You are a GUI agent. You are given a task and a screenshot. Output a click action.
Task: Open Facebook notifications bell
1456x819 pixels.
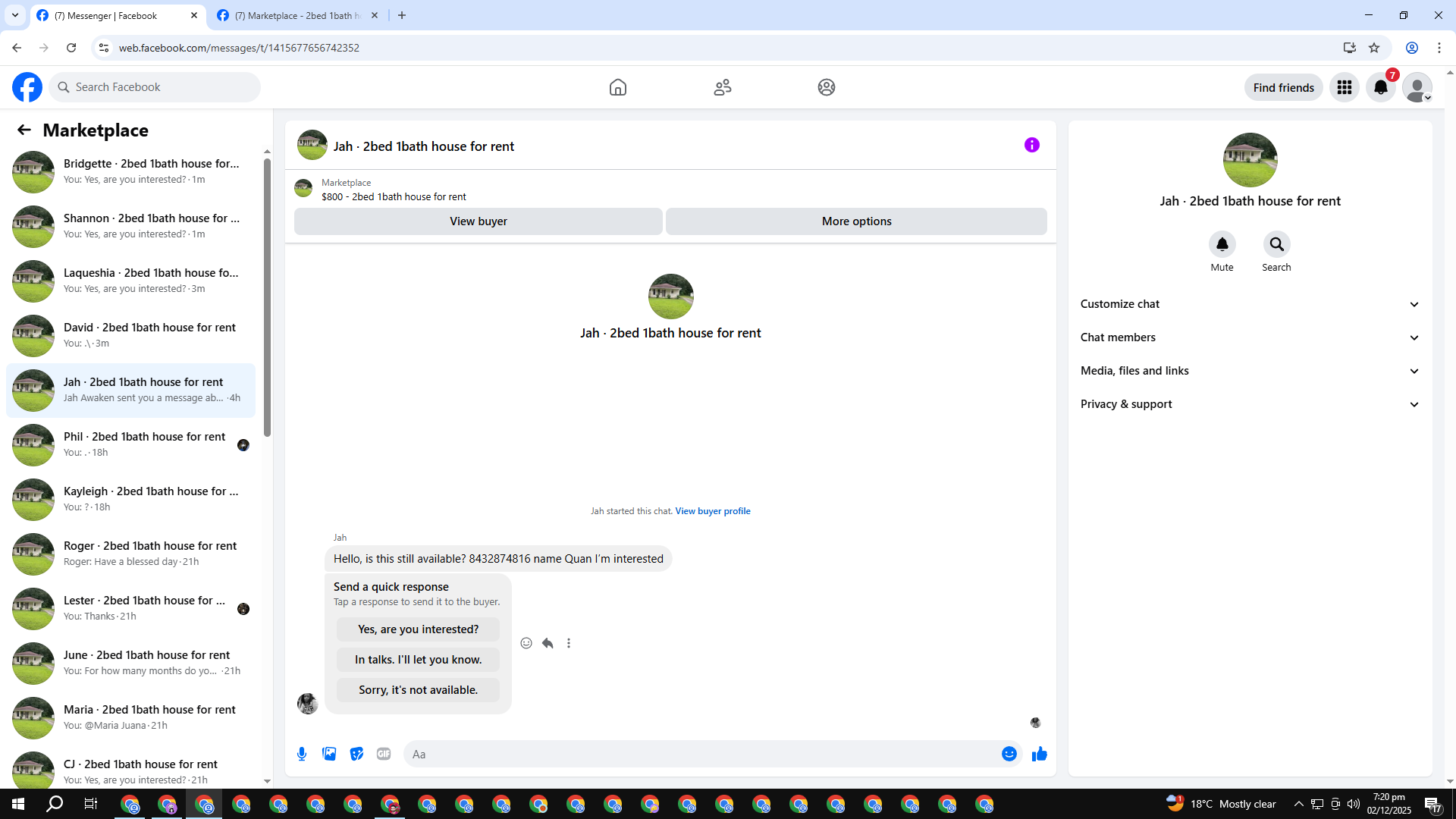point(1381,87)
